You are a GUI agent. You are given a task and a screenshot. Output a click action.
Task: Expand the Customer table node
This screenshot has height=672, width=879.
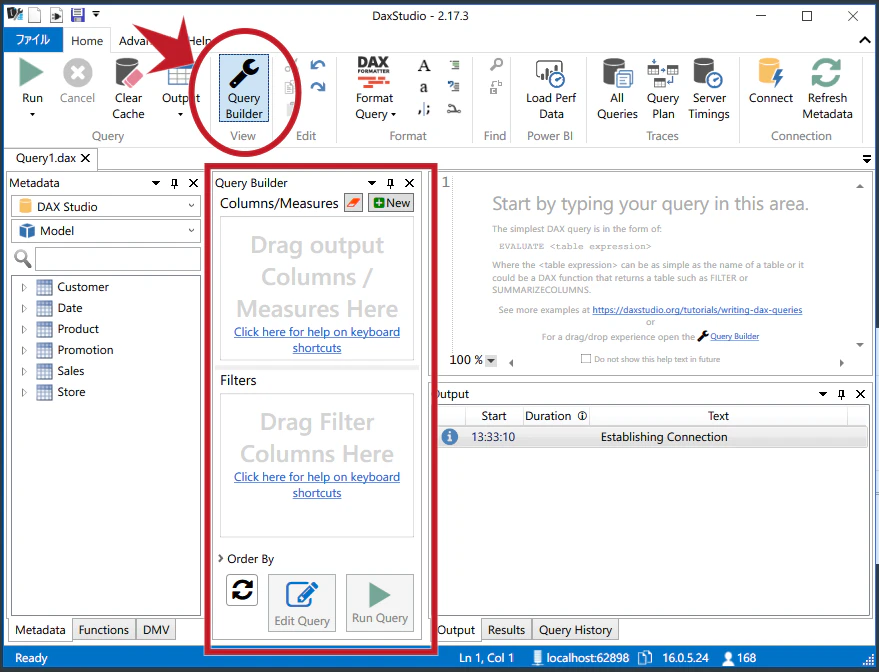pyautogui.click(x=24, y=288)
